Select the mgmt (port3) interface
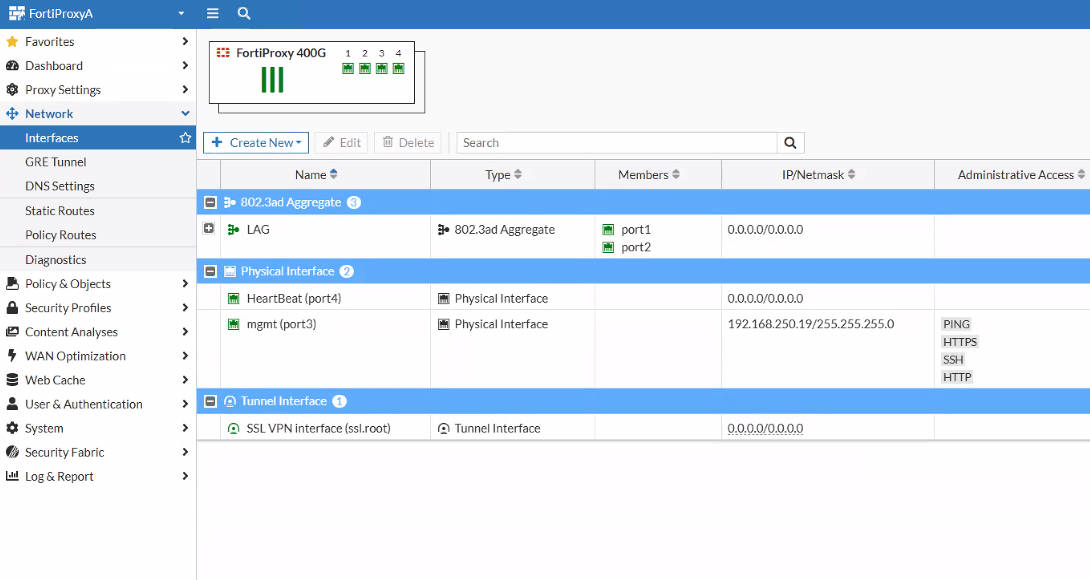1090x580 pixels. point(282,324)
